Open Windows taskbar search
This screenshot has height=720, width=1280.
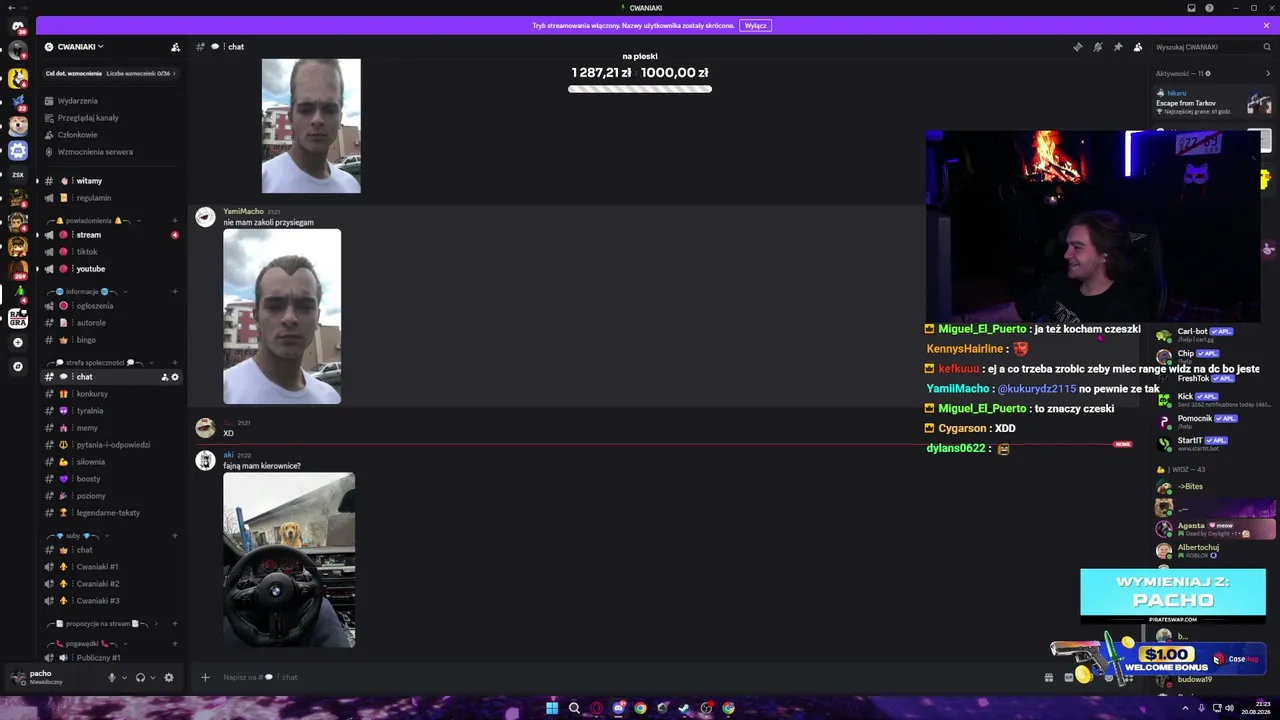click(574, 708)
